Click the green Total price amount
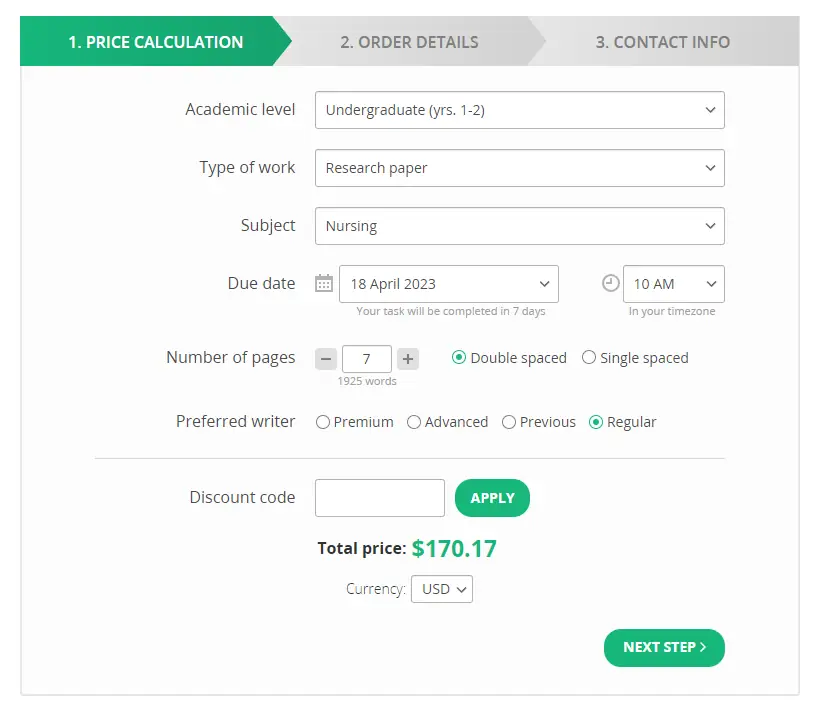 click(455, 548)
